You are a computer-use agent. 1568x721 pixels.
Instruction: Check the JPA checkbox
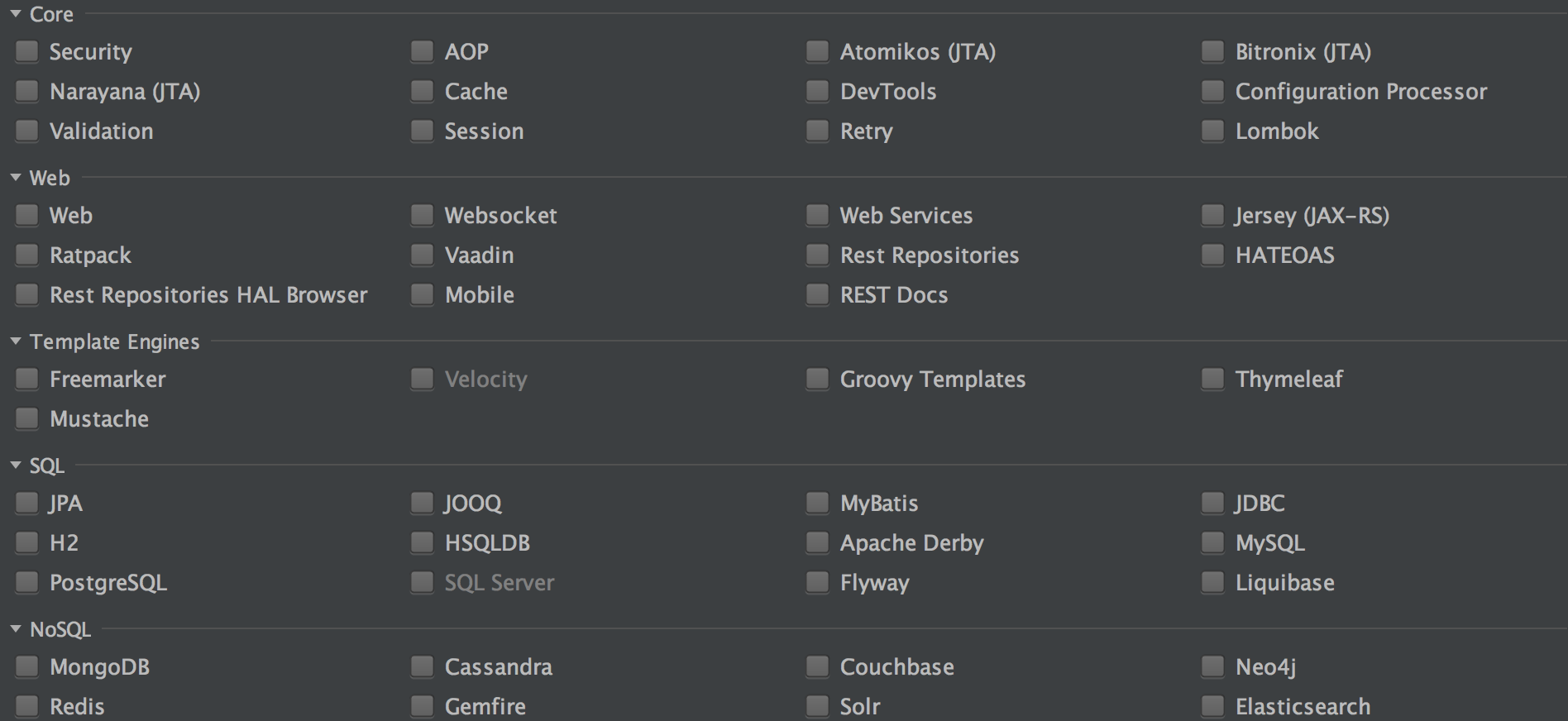coord(27,504)
